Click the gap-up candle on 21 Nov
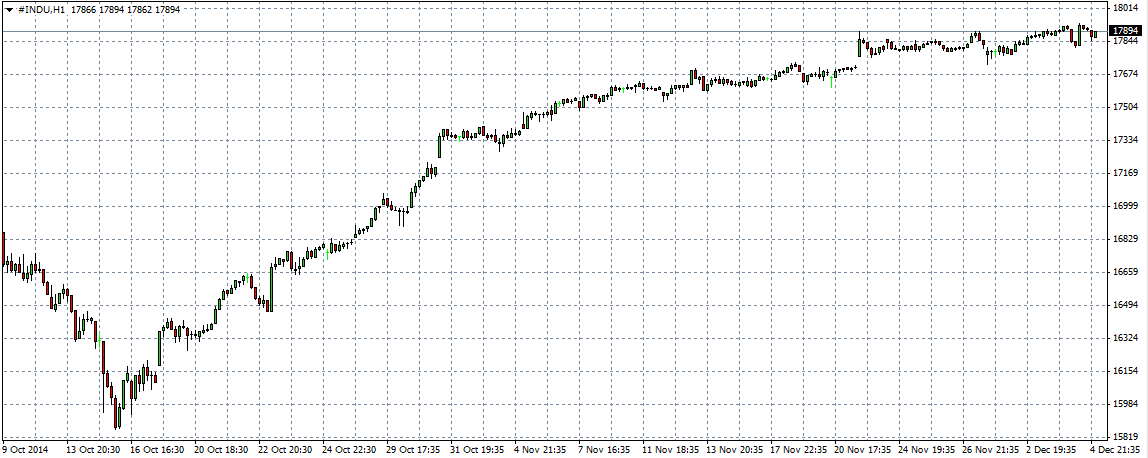Screen dimensions: 1148x458 (x=860, y=44)
